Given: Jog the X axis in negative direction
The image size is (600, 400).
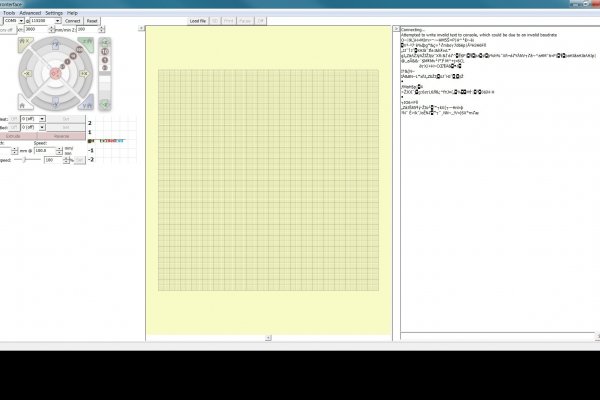Looking at the screenshot, I should pos(30,74).
